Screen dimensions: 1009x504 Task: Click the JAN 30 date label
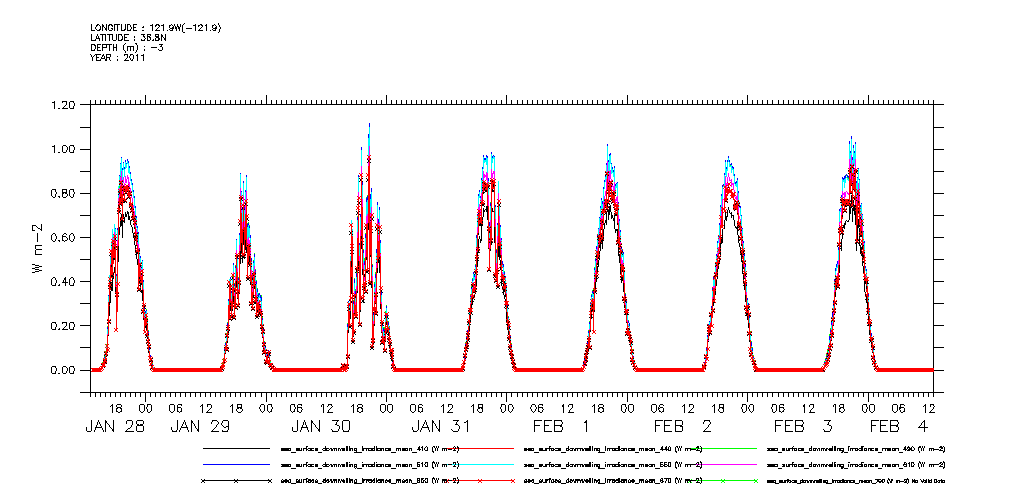(x=320, y=426)
